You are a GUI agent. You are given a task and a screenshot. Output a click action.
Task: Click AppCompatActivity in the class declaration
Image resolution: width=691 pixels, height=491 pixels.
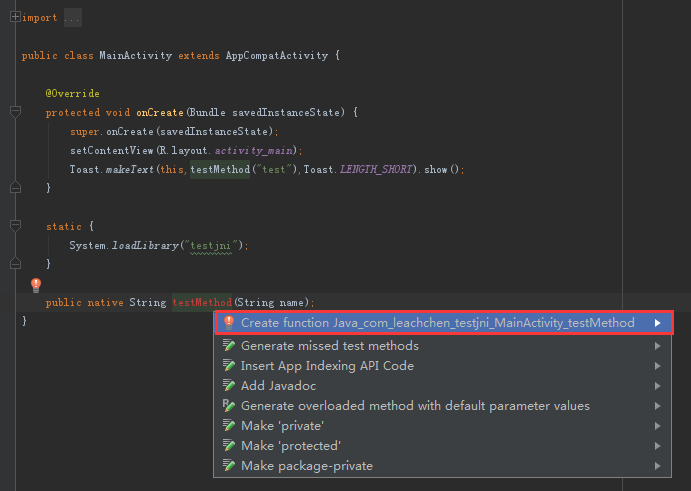click(x=277, y=56)
